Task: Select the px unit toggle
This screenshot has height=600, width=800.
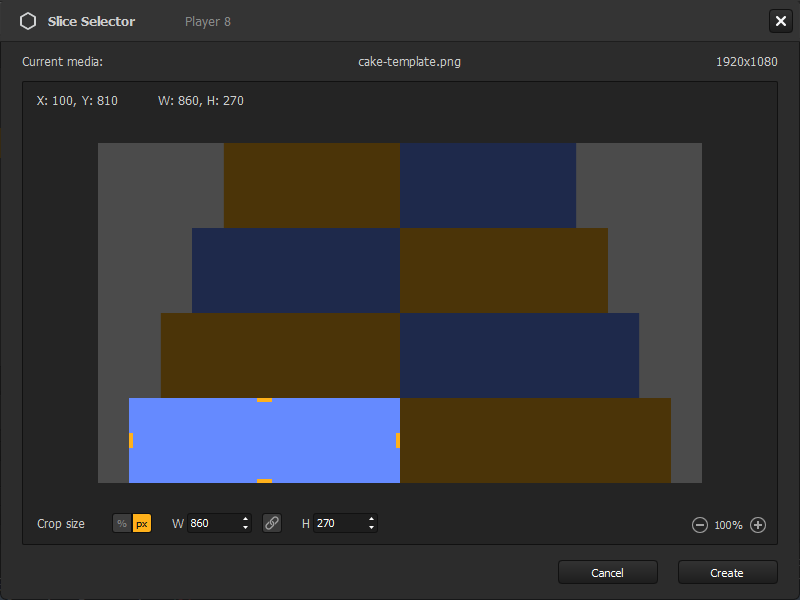Action: tap(141, 523)
